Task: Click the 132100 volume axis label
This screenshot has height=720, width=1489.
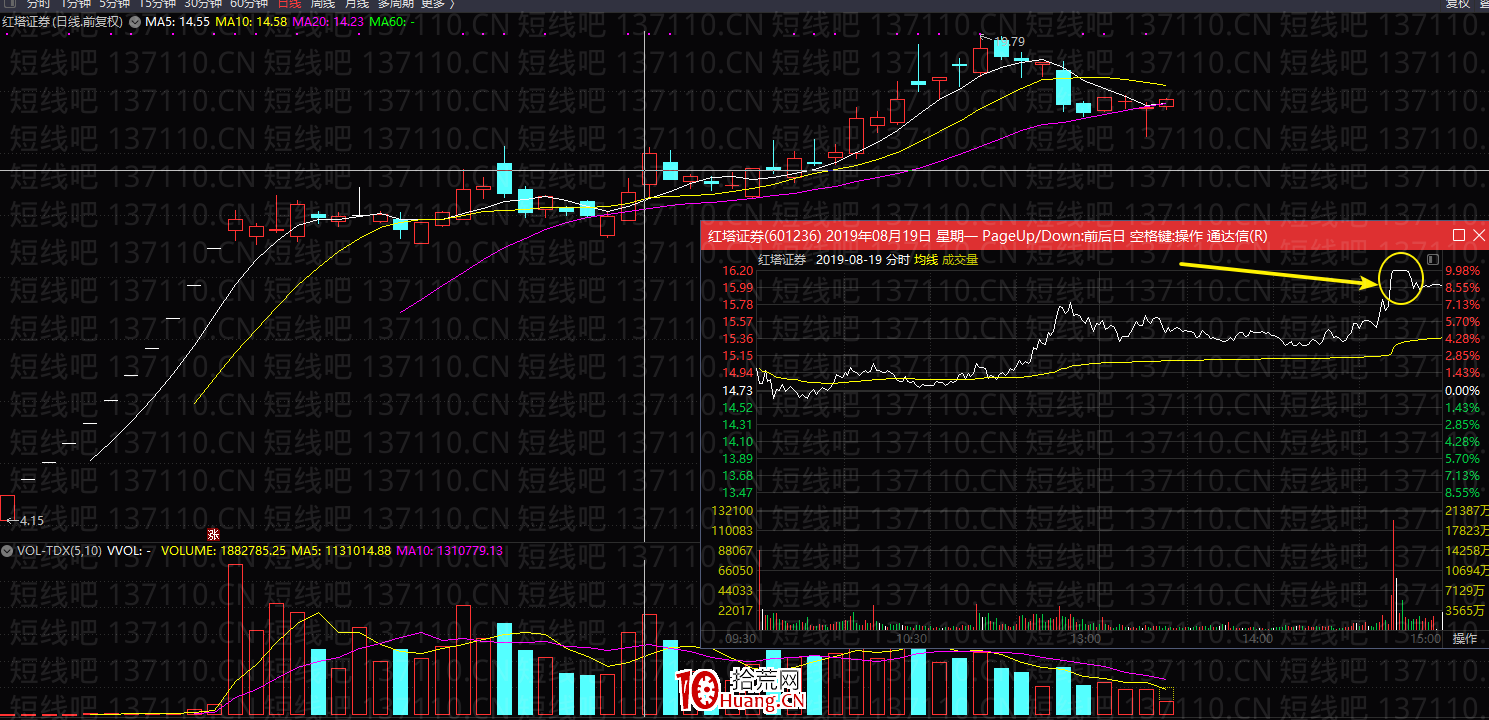Action: click(733, 510)
